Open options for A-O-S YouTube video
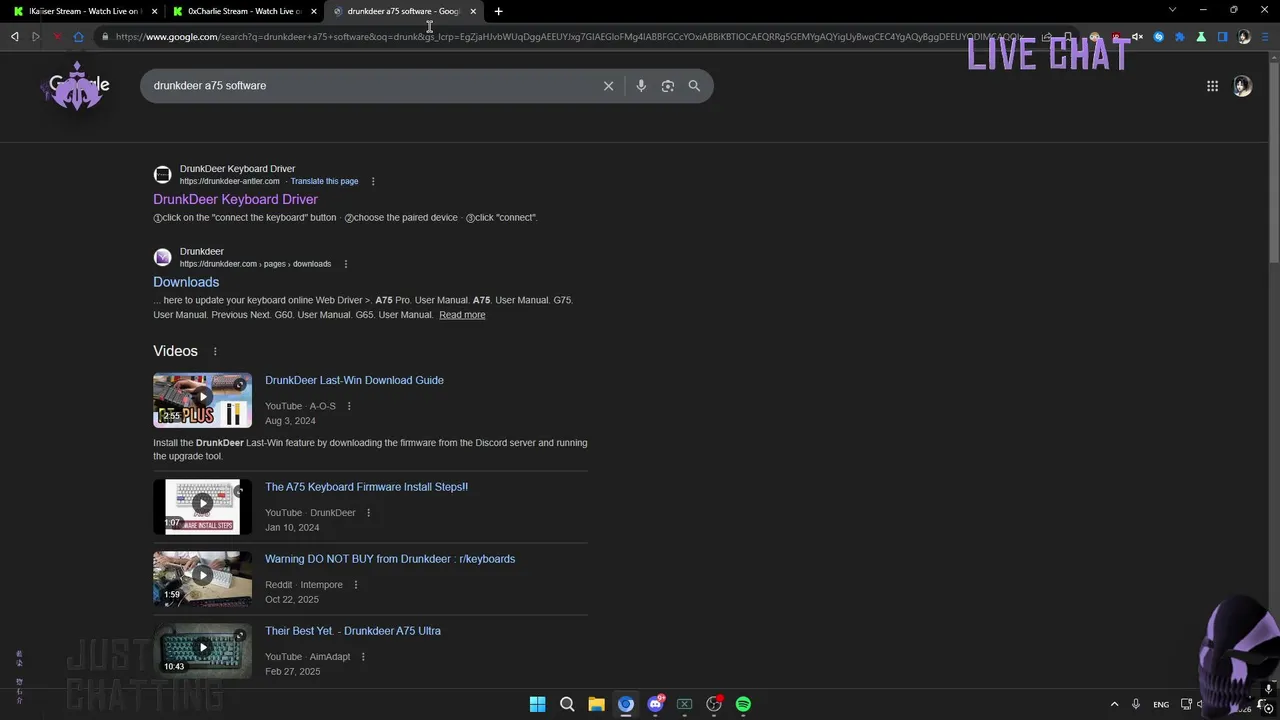Screen dimensions: 1280x720 point(349,406)
